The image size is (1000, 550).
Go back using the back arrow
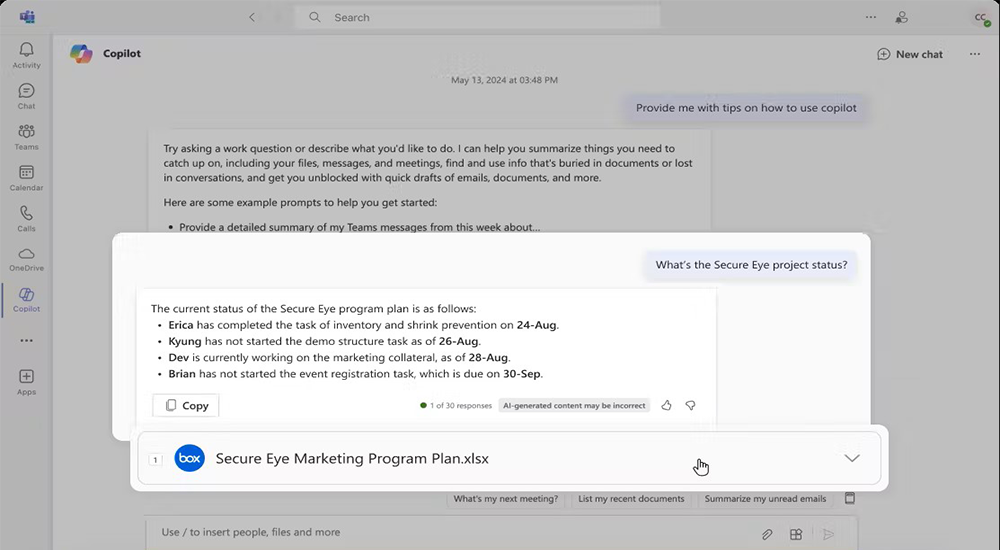click(x=252, y=17)
